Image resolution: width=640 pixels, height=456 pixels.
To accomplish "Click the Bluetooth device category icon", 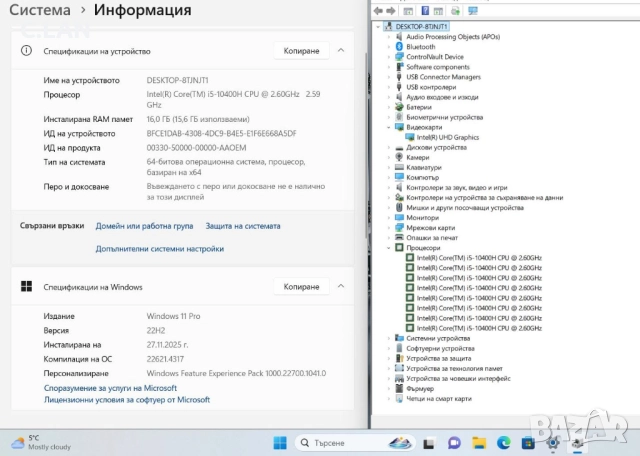I will (399, 47).
